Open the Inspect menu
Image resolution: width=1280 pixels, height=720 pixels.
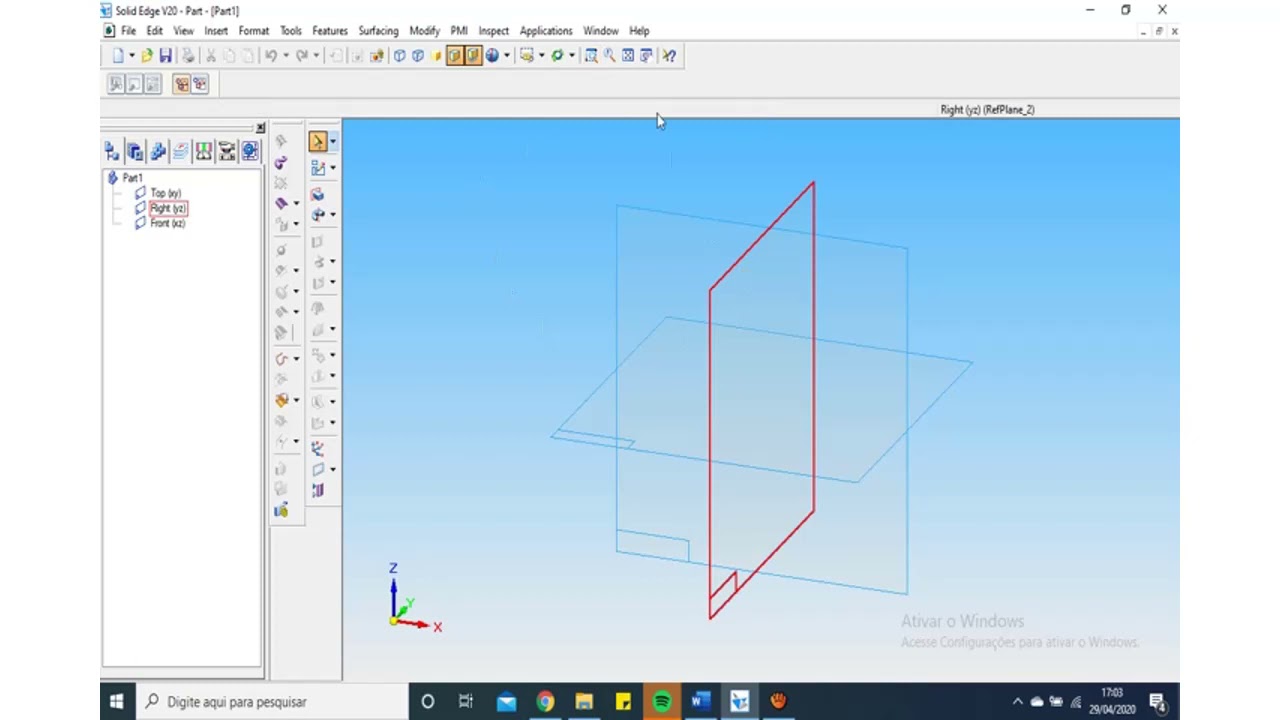[x=493, y=31]
